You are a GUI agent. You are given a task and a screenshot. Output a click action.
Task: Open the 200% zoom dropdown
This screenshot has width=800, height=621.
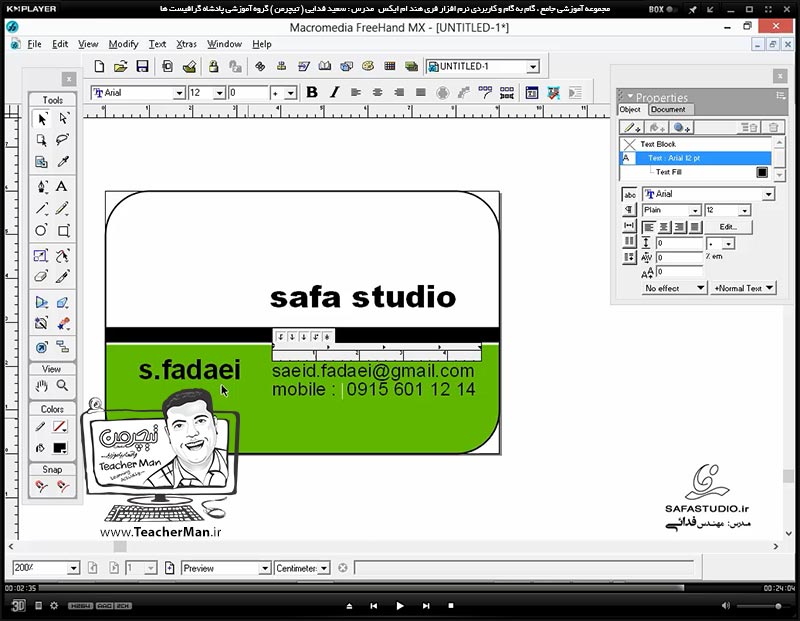click(73, 568)
